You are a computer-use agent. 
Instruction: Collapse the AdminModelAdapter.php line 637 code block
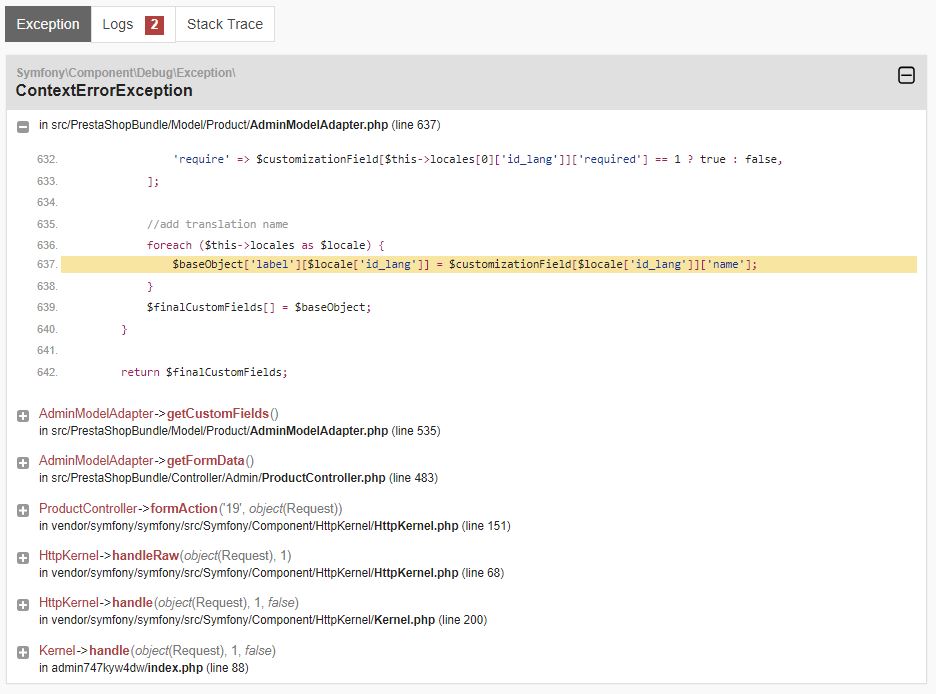point(23,127)
